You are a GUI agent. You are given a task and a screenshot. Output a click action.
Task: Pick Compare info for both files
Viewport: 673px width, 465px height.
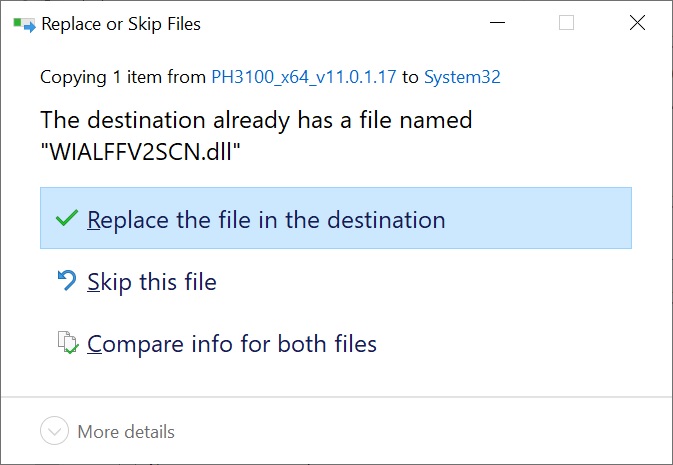[x=232, y=344]
